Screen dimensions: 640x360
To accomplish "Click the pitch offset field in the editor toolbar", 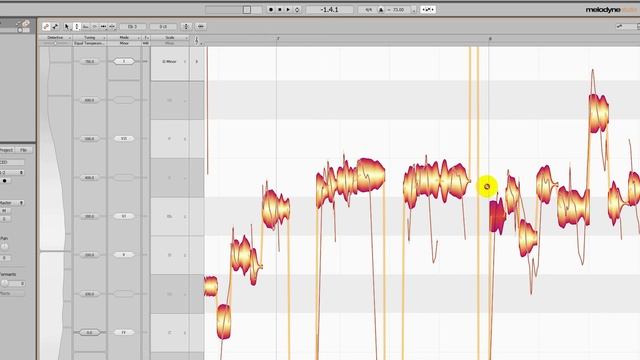I will (x=163, y=27).
